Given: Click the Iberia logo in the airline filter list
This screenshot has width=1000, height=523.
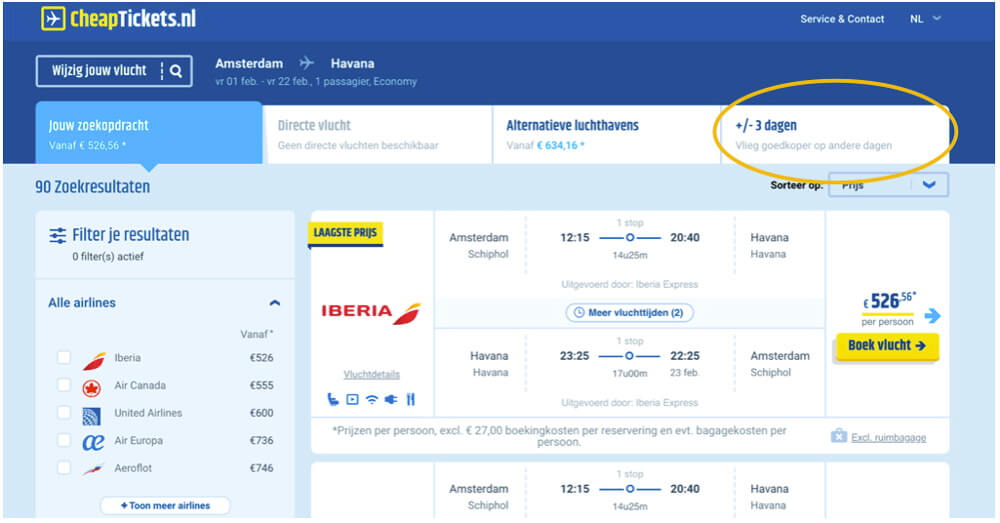Looking at the screenshot, I should pos(94,360).
